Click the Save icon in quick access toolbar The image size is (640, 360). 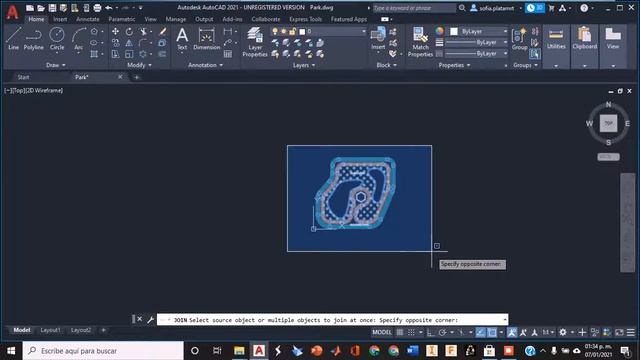point(52,8)
